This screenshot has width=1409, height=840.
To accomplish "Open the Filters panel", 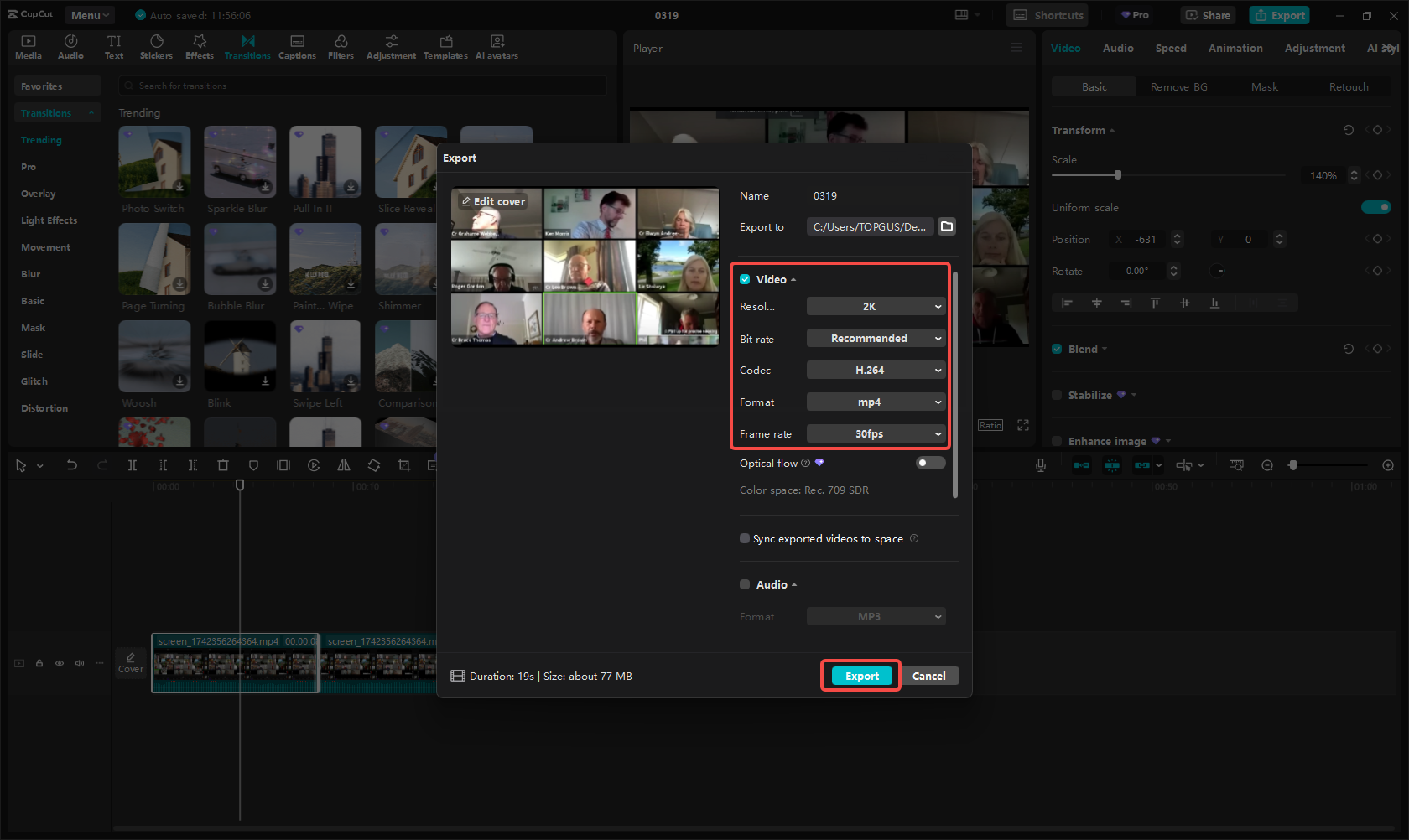I will (x=341, y=47).
